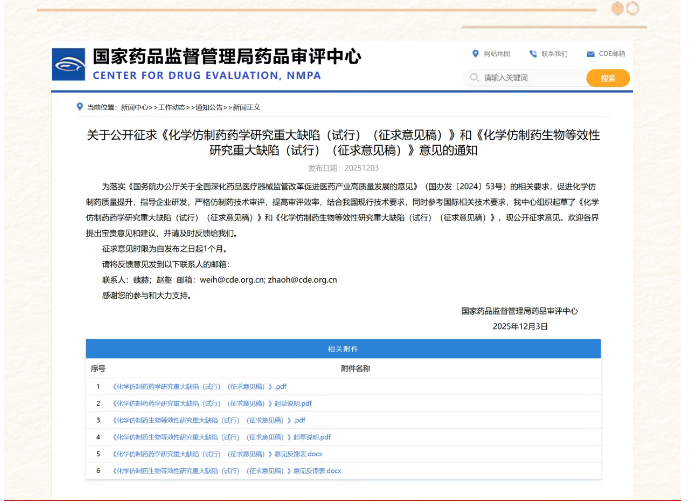Download attachment 4 生物等效性 起草说明.pdf
691x502 pixels.
point(221,437)
